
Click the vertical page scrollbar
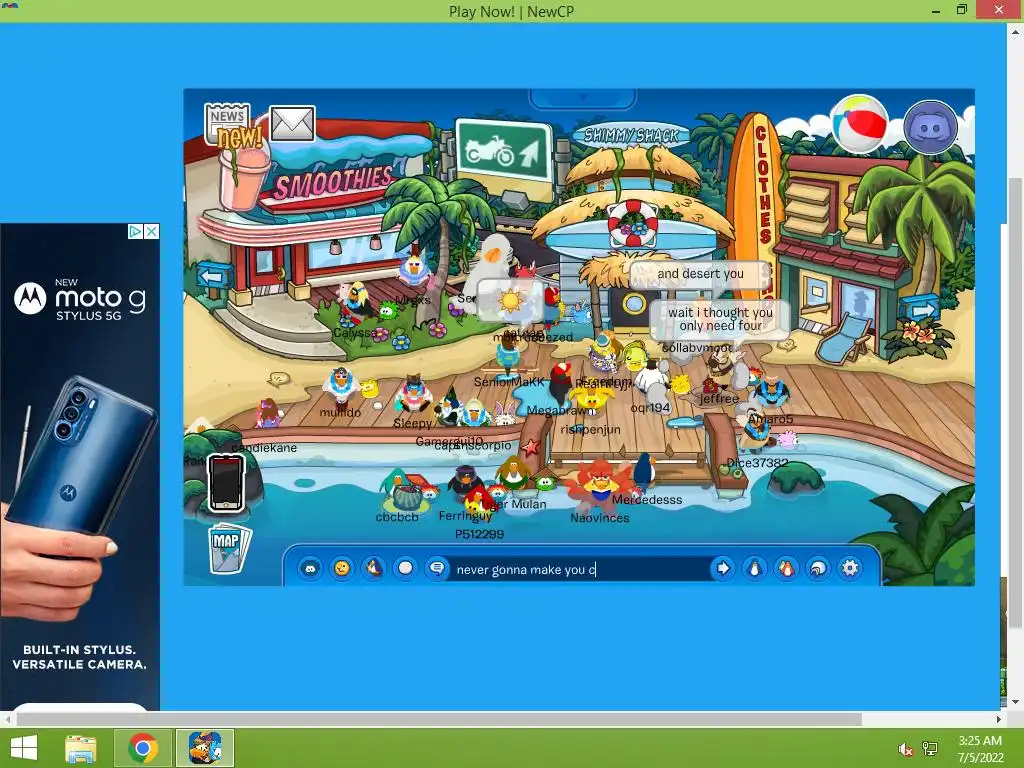[x=1014, y=402]
